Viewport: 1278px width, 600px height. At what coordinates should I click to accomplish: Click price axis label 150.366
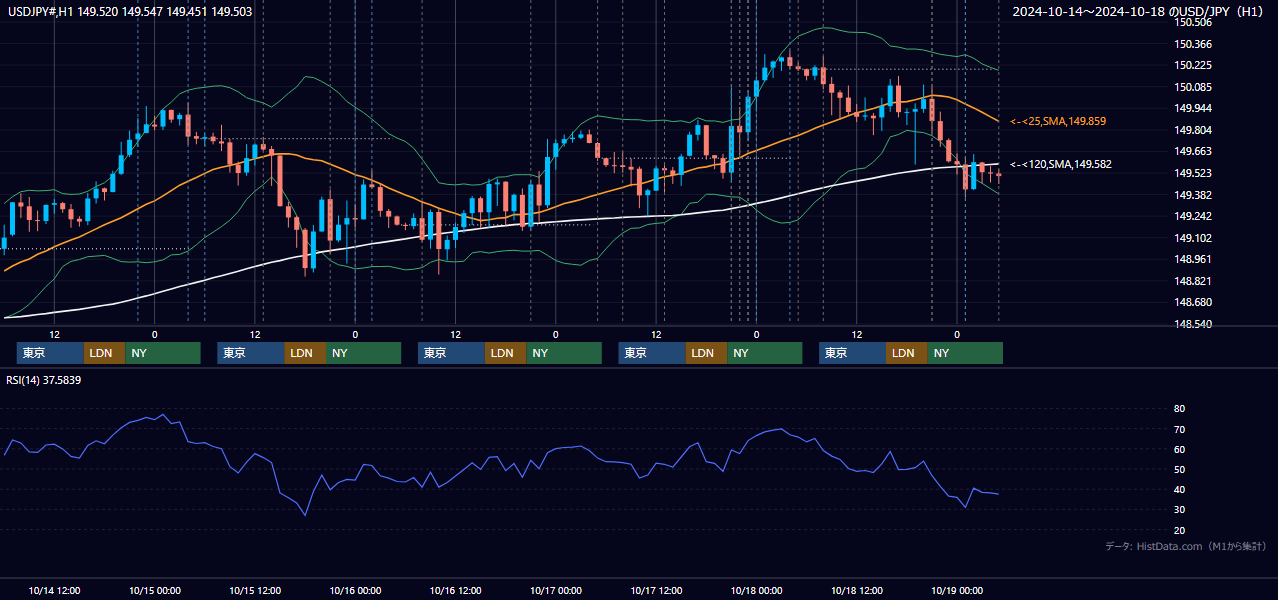click(1193, 44)
